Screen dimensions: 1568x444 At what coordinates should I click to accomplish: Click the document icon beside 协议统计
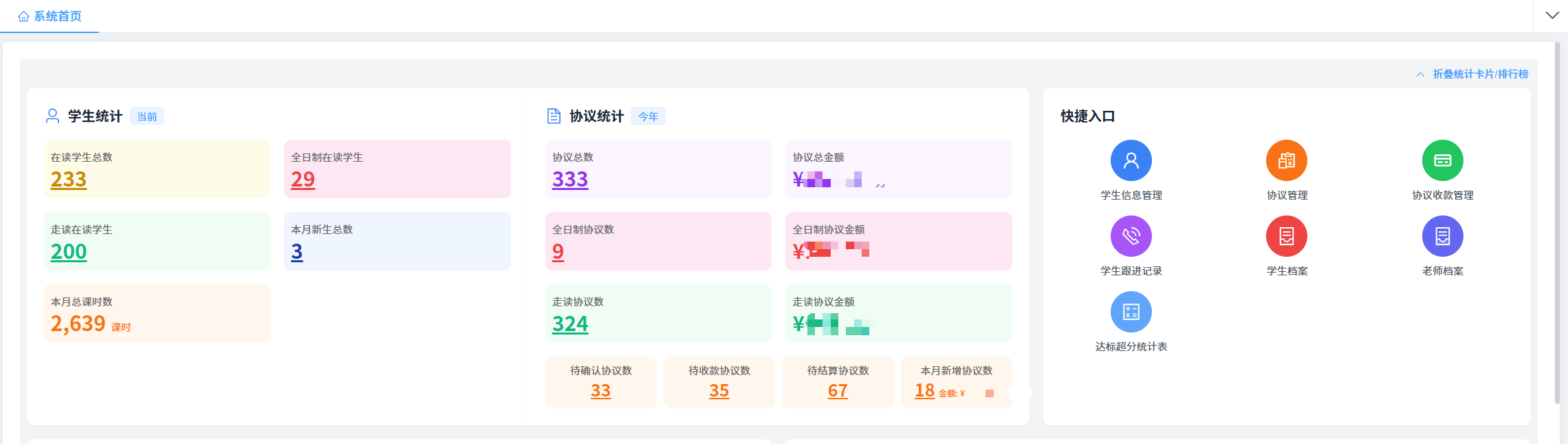pos(554,116)
